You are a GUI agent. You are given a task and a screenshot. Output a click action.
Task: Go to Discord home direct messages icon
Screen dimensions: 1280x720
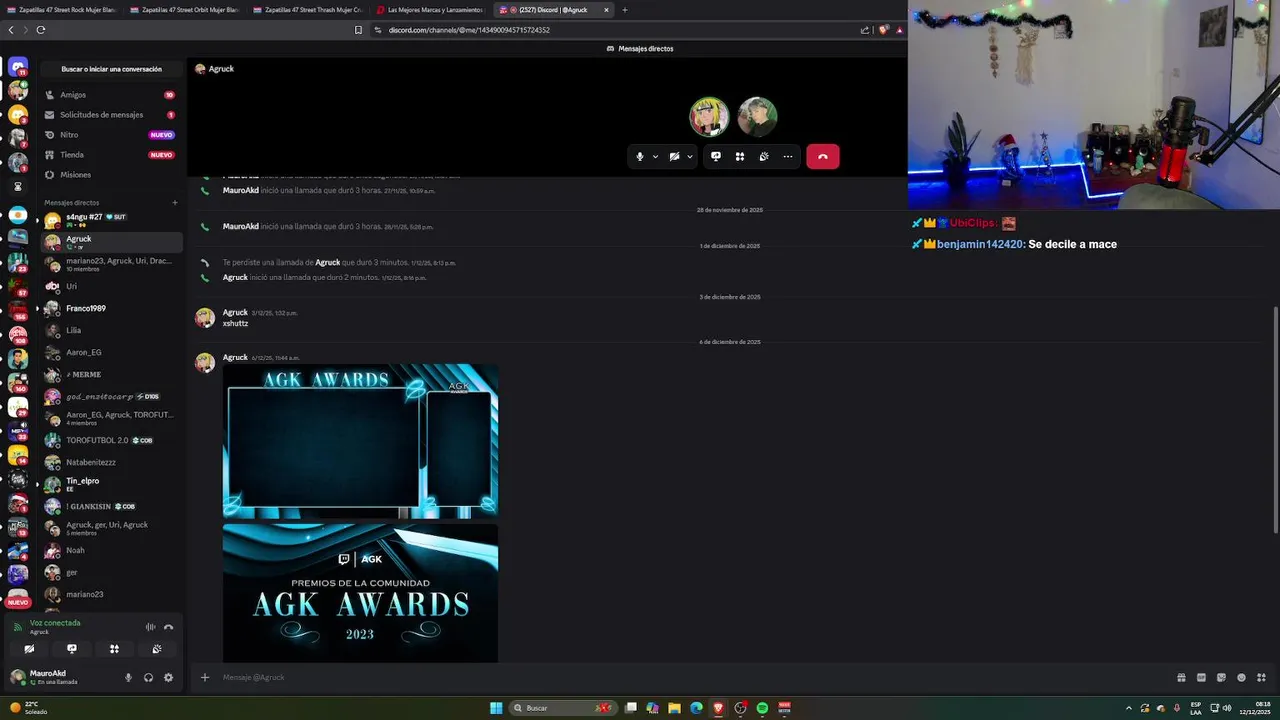pos(18,67)
